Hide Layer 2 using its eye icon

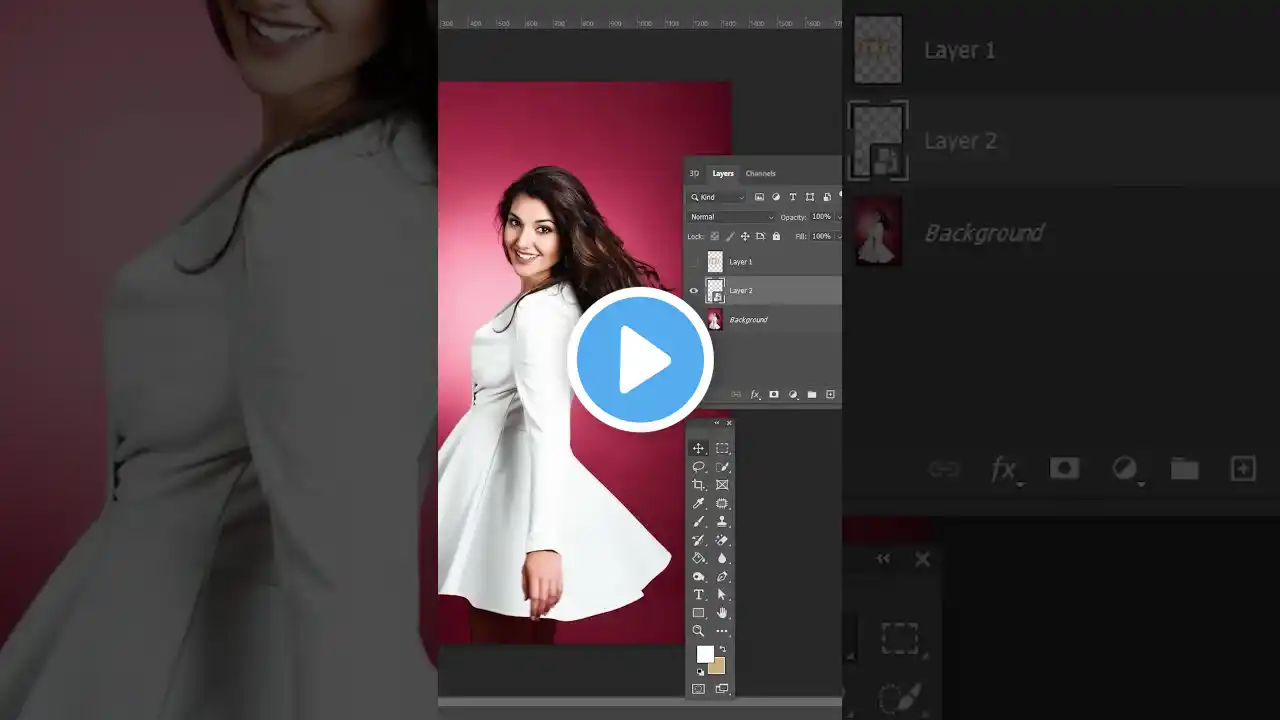pos(693,291)
